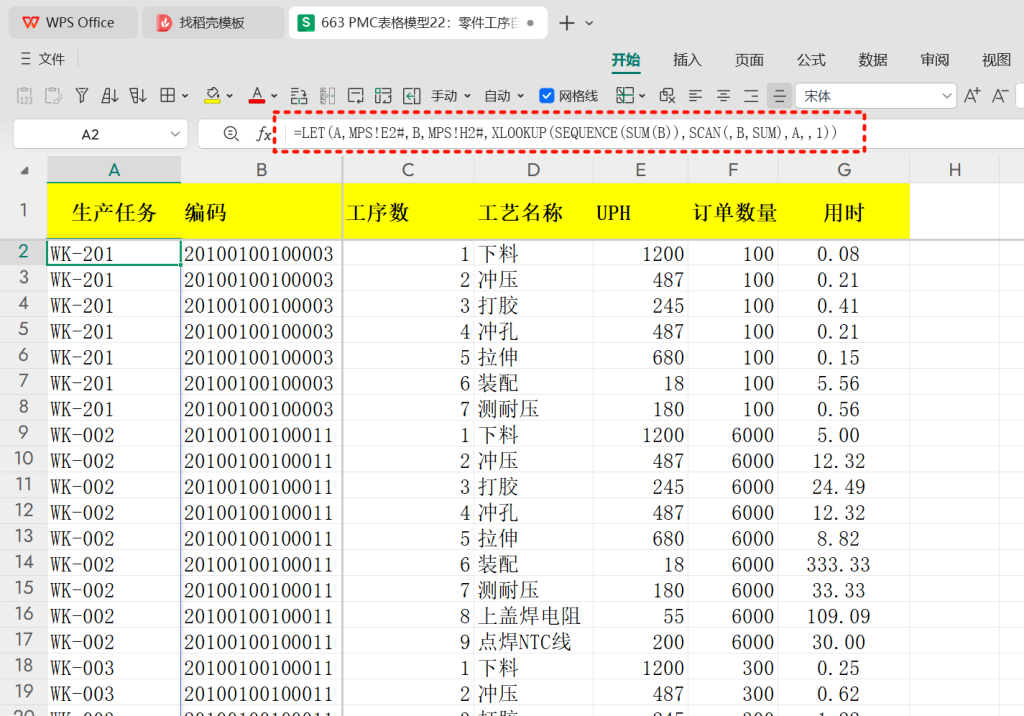Open the freeze panes dropdown arrow
Screen dimensions: 1024x716
[643, 96]
